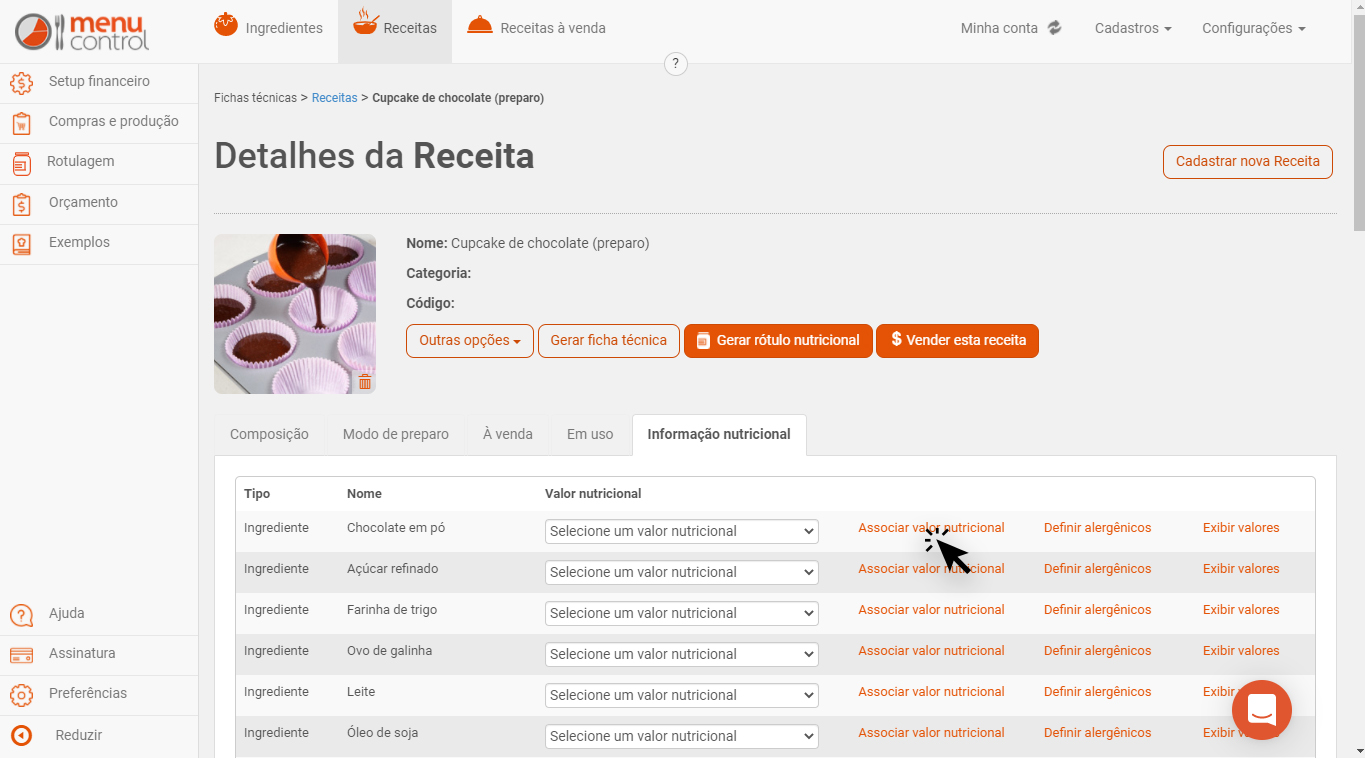
Task: Open nutritional value dropdown for Chocolate em pó
Action: coord(682,531)
